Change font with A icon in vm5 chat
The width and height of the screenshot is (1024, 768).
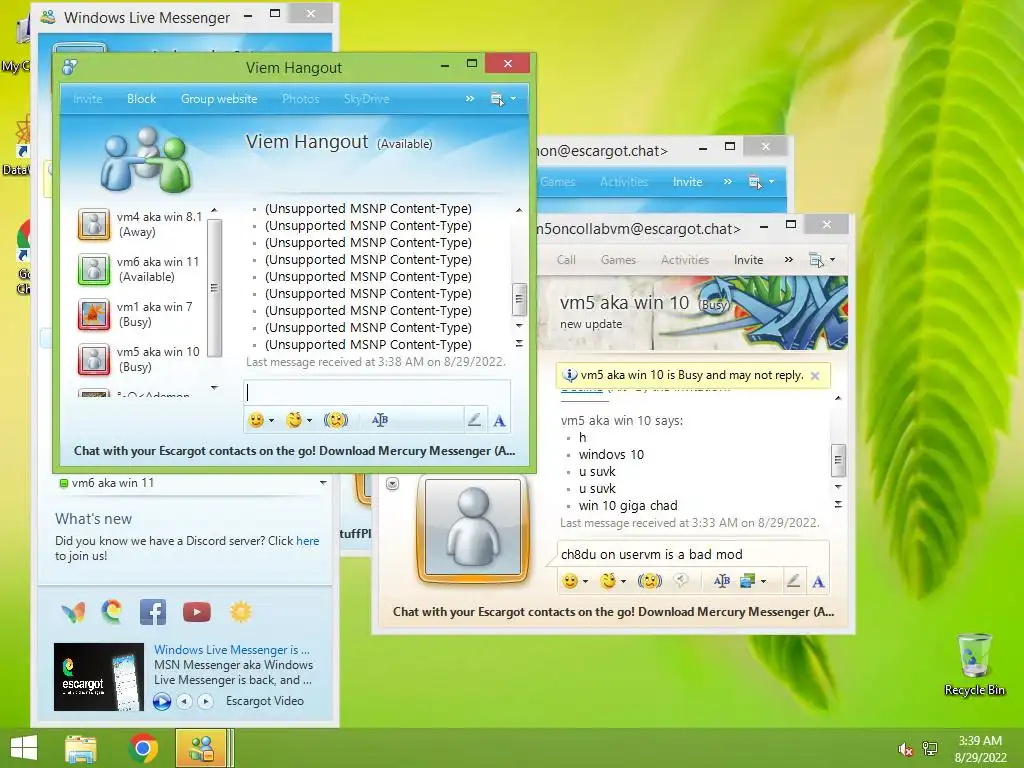[x=818, y=581]
